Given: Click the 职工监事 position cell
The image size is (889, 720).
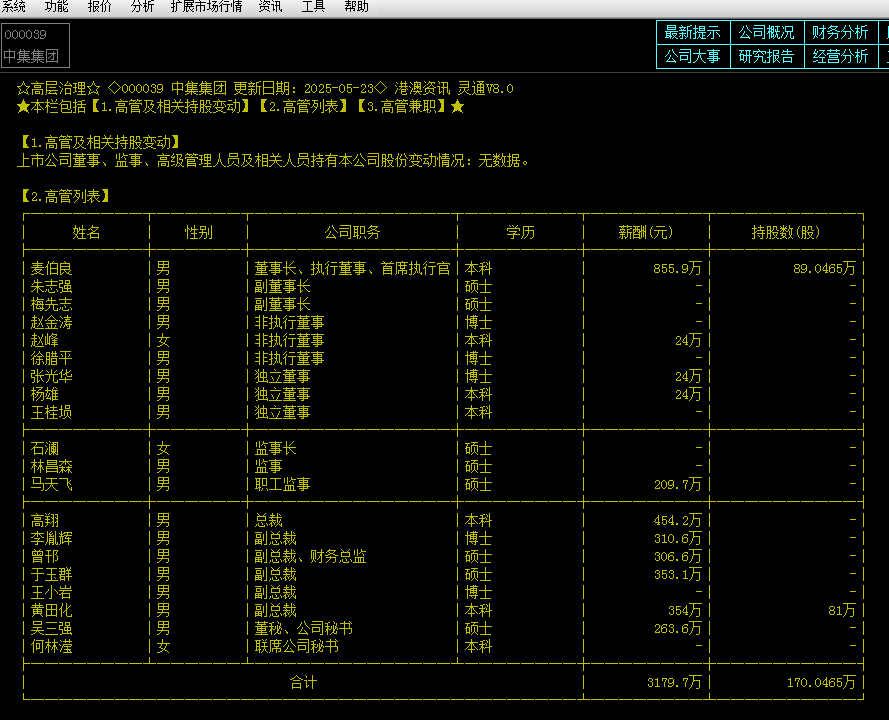Looking at the screenshot, I should pyautogui.click(x=282, y=484).
